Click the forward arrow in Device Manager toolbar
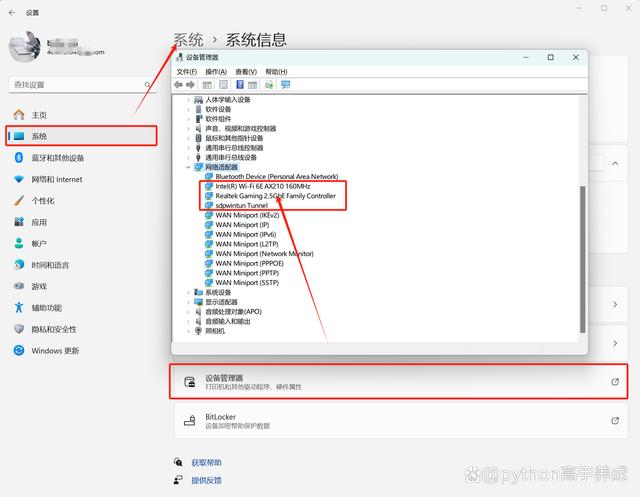 [x=190, y=84]
